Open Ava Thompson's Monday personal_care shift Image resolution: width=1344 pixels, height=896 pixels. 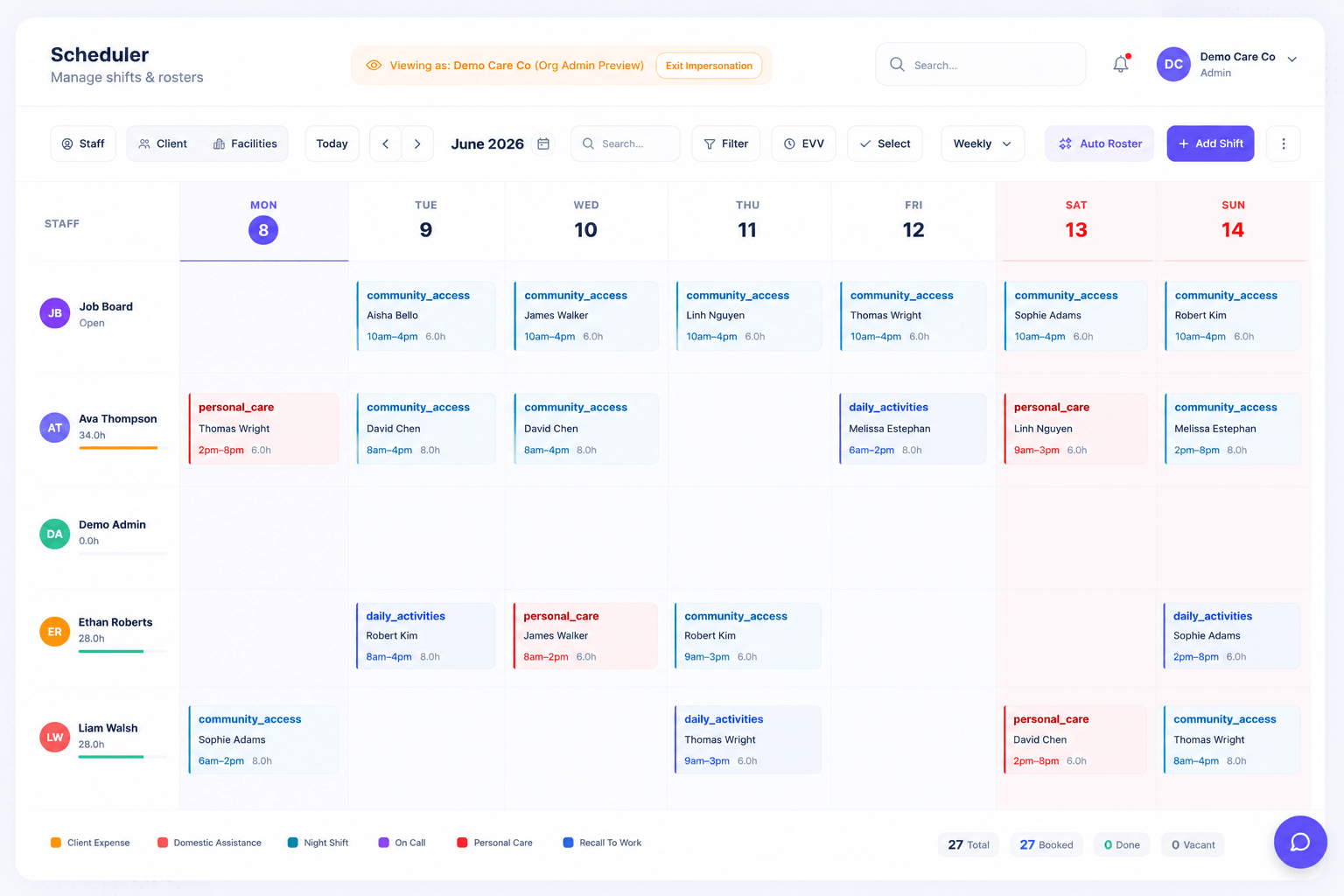tap(263, 429)
